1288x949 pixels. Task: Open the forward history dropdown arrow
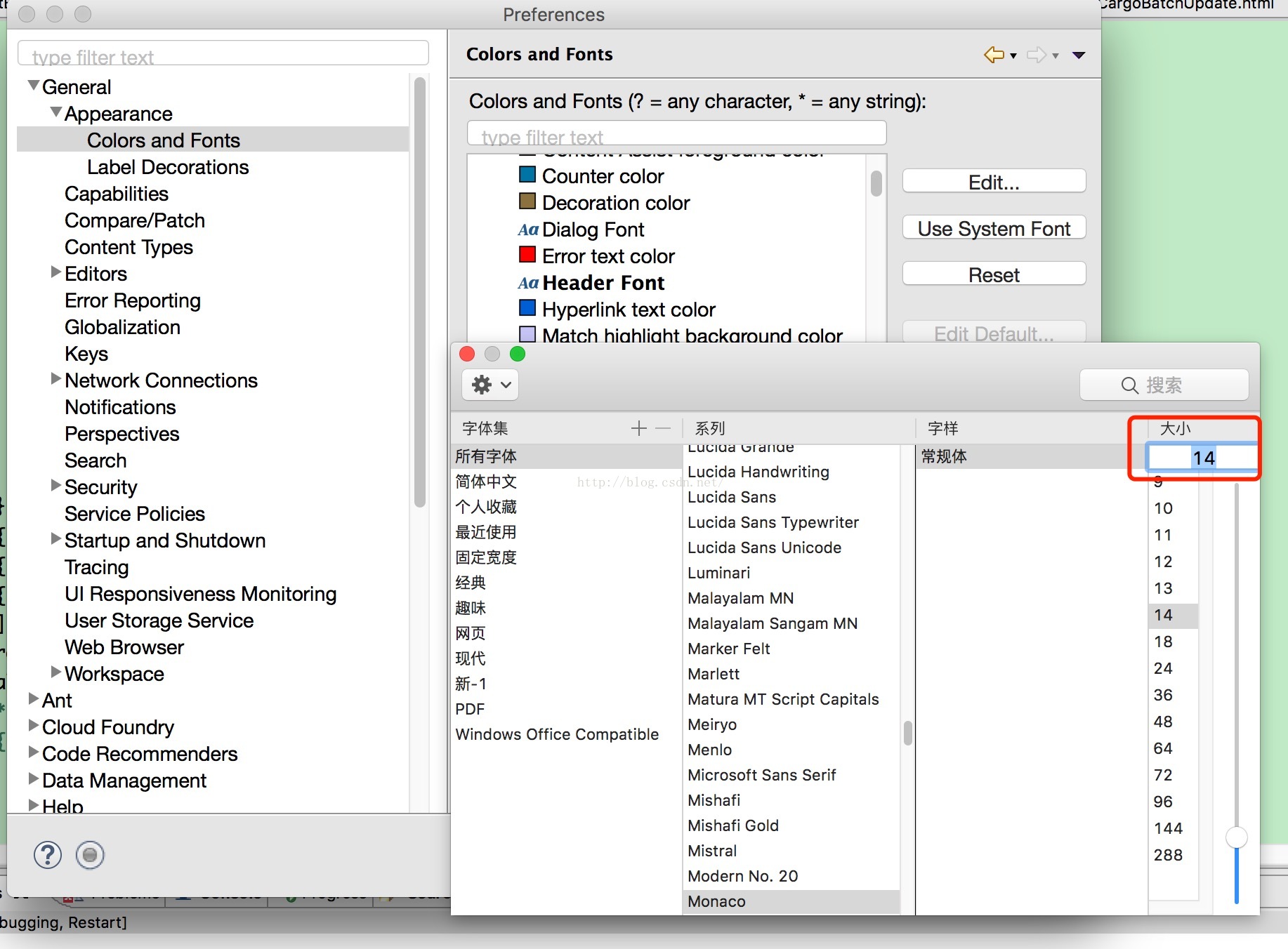click(1056, 56)
